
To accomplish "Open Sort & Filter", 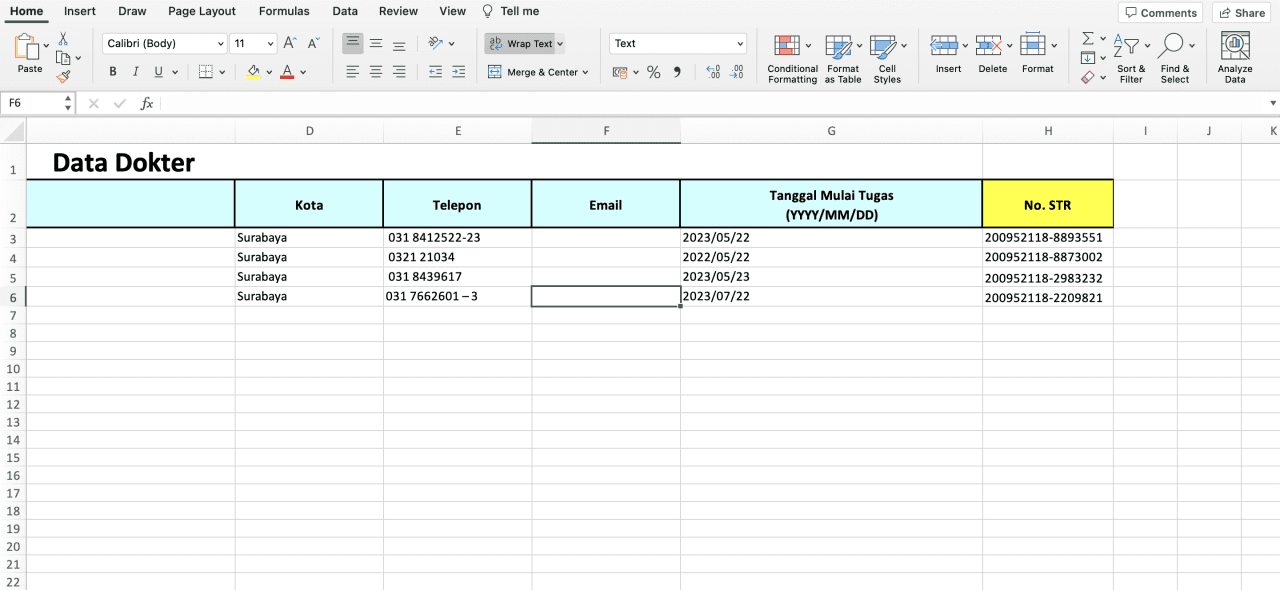I will click(x=1131, y=58).
